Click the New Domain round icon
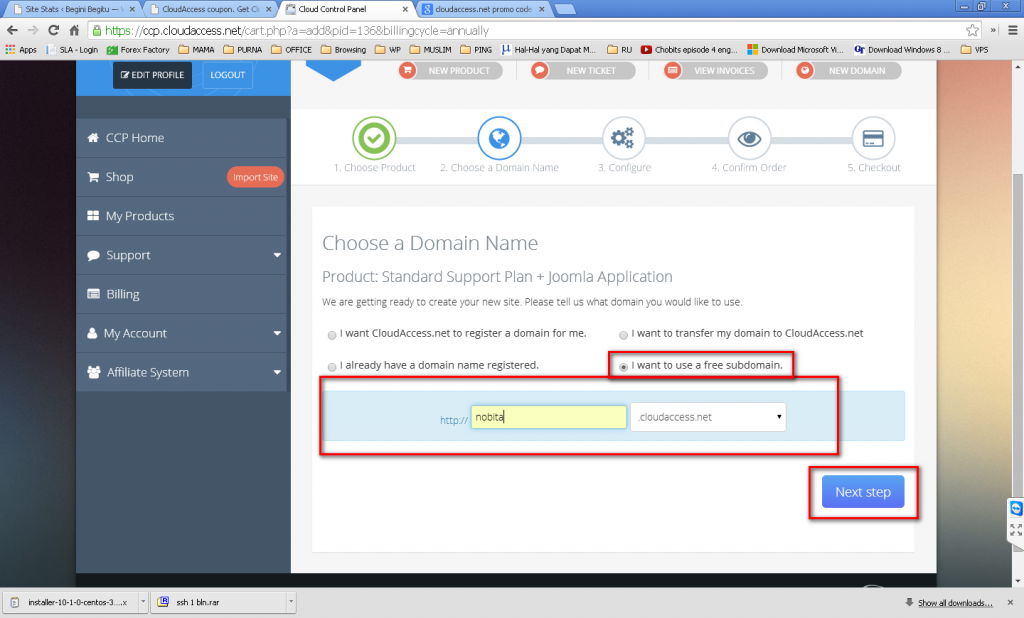Viewport: 1024px width, 618px height. (805, 70)
